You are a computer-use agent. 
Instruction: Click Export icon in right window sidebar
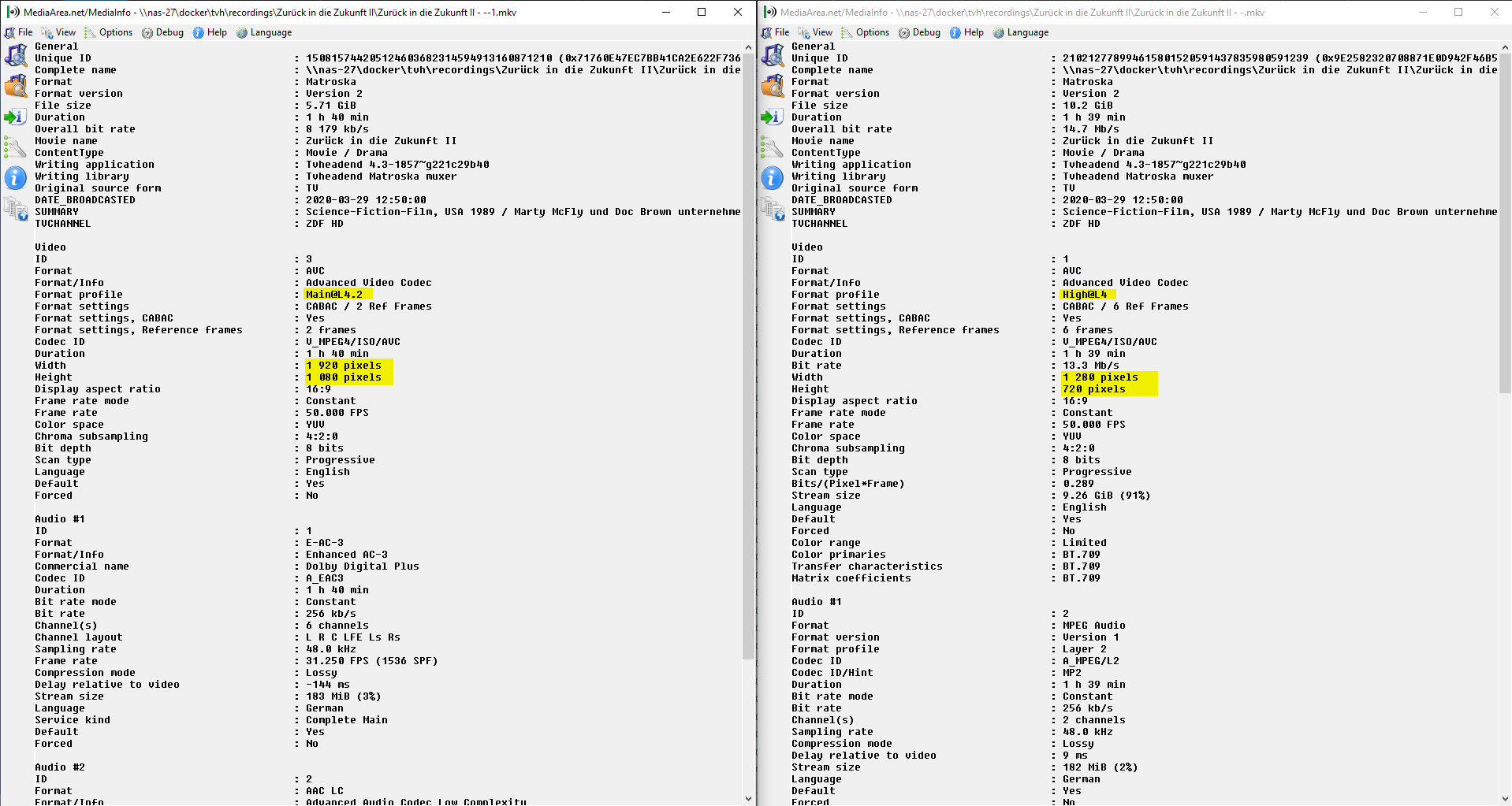773,117
